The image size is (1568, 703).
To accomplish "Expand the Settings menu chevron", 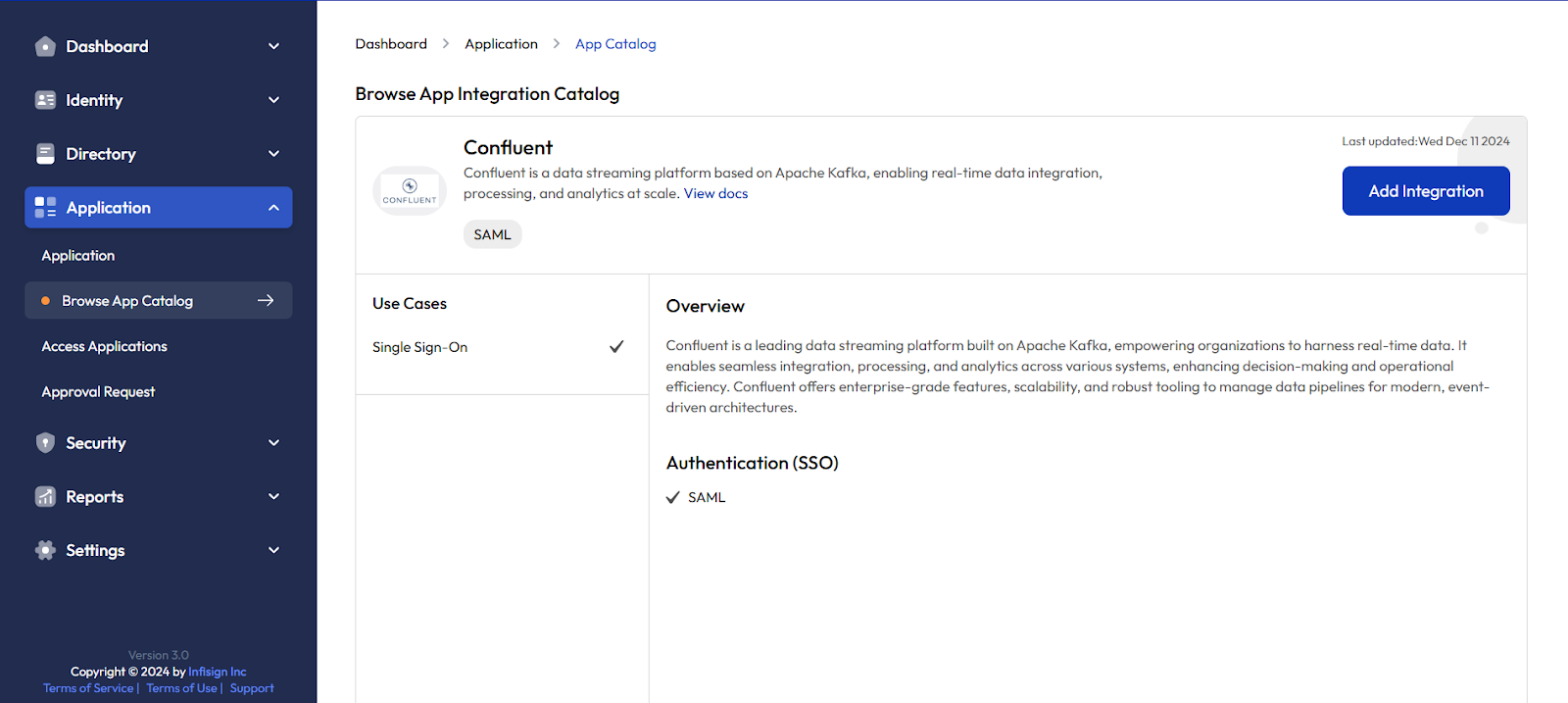I will pyautogui.click(x=274, y=550).
